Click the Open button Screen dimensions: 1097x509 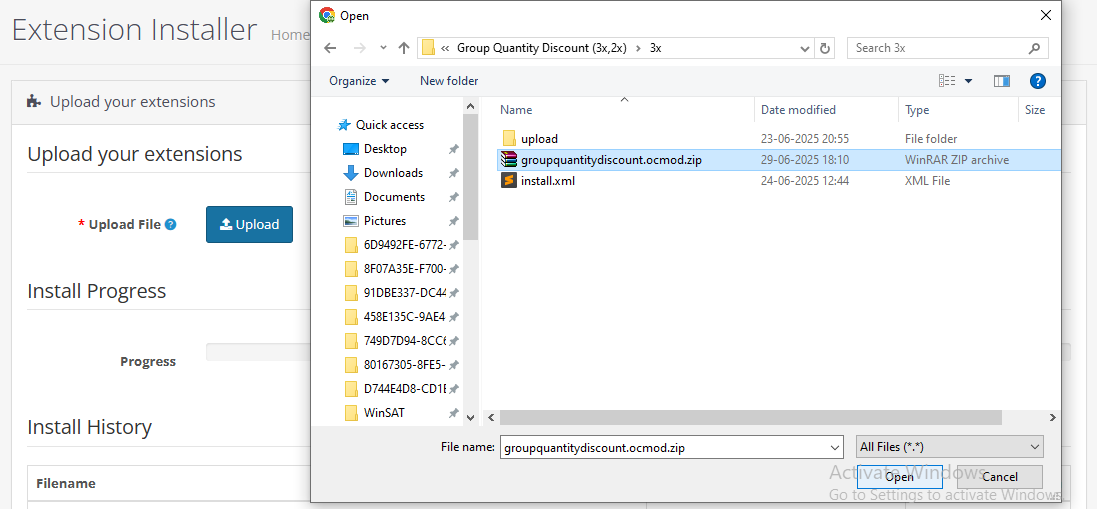coord(900,477)
